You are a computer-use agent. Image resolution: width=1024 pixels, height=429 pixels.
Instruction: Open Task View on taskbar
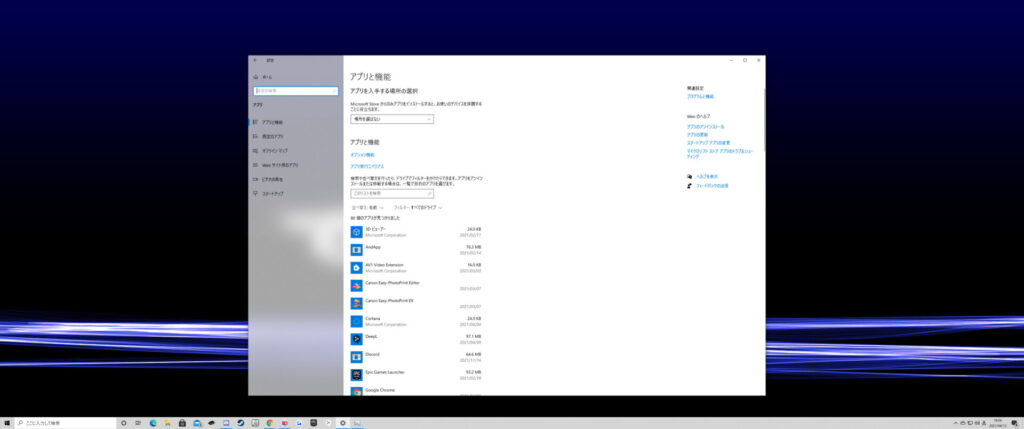137,423
